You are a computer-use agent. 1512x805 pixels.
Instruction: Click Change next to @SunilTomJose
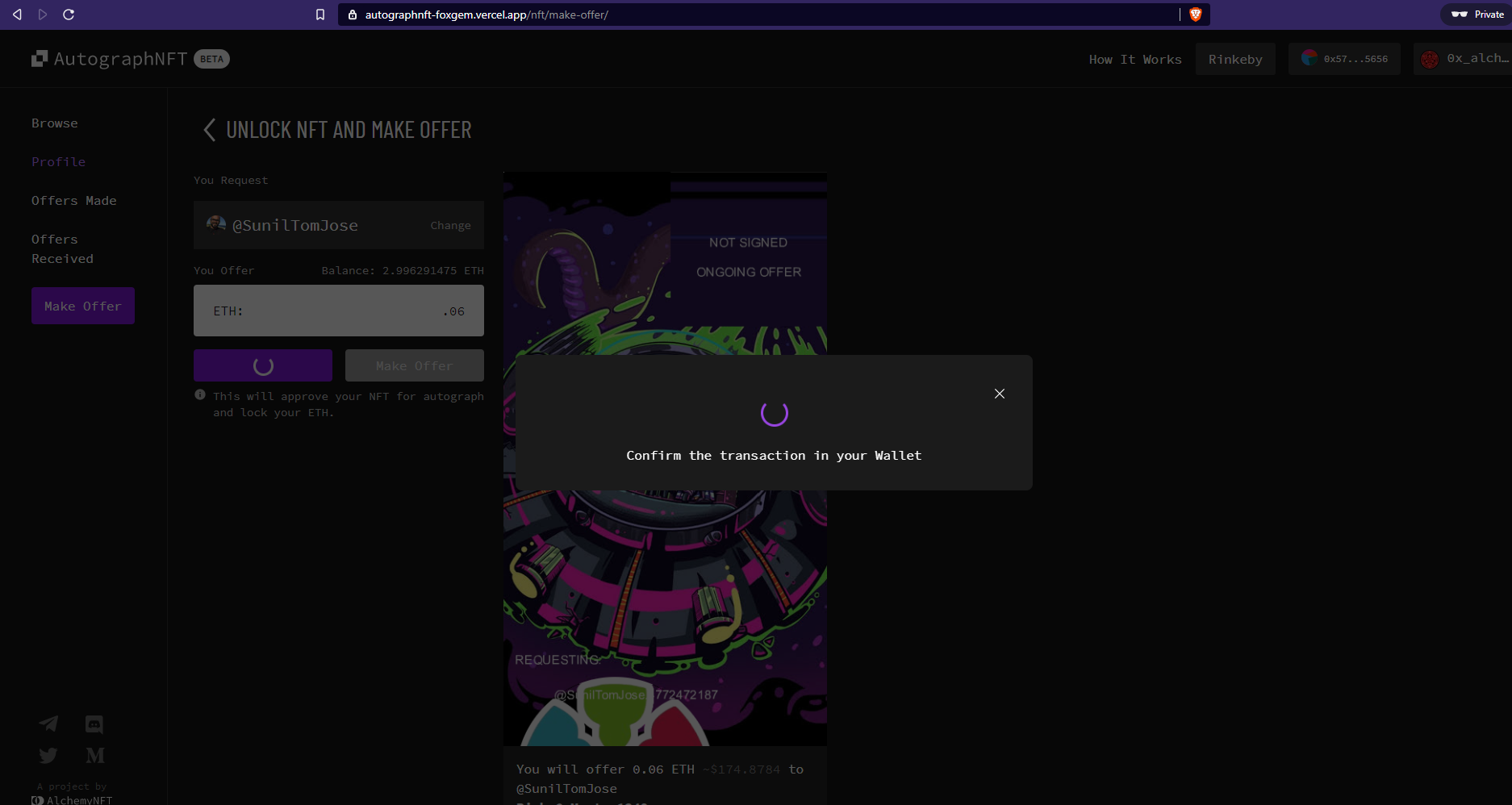(450, 226)
